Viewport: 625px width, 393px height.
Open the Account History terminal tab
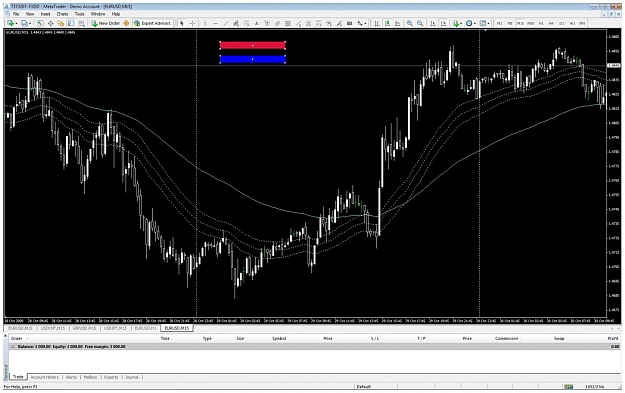coord(45,377)
